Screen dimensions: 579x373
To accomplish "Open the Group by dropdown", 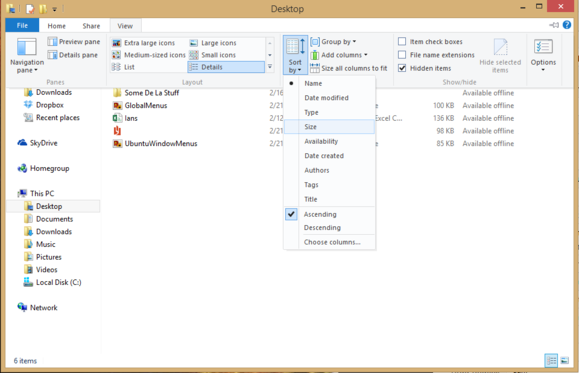I will coord(333,42).
